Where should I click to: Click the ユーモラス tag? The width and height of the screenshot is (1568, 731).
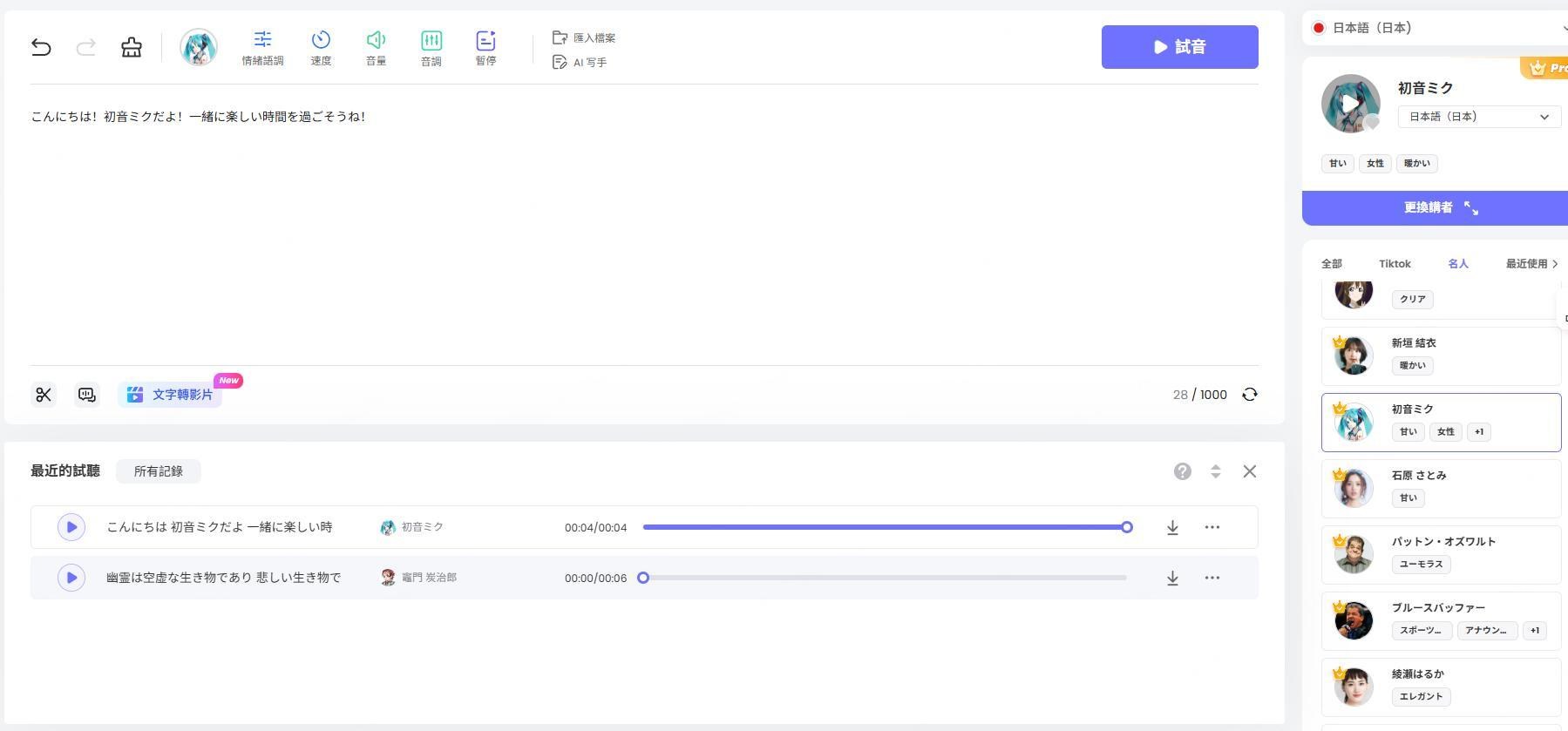1422,565
